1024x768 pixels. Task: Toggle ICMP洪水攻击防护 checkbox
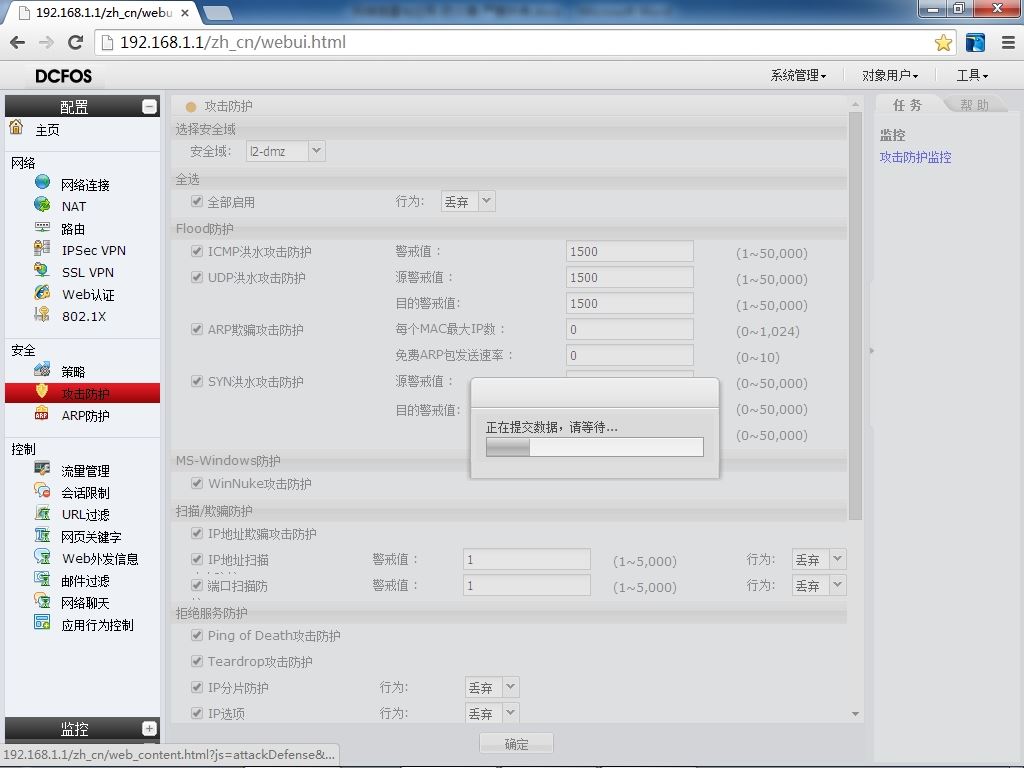[197, 251]
